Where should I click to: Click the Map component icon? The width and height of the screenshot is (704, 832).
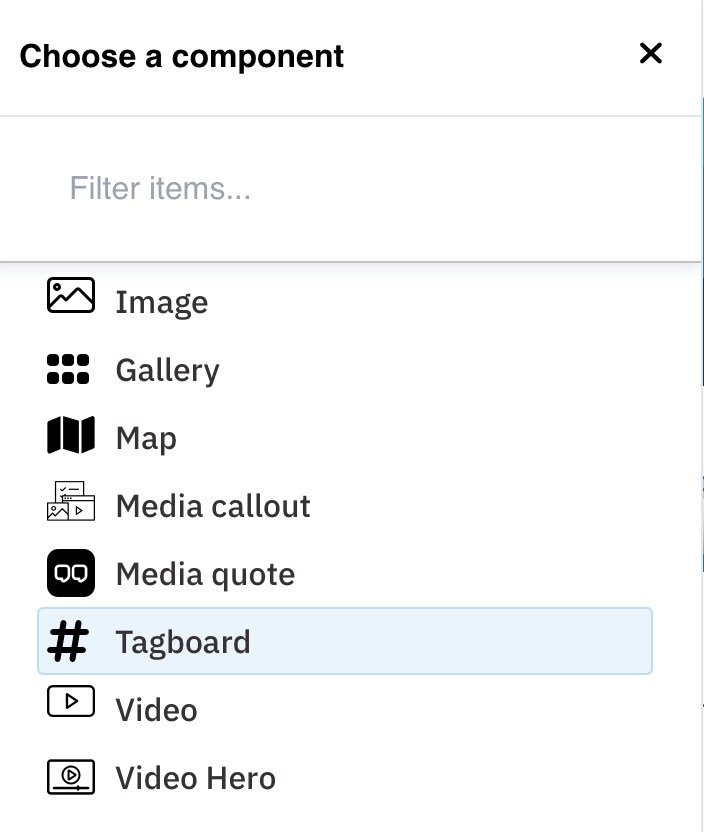coord(71,436)
